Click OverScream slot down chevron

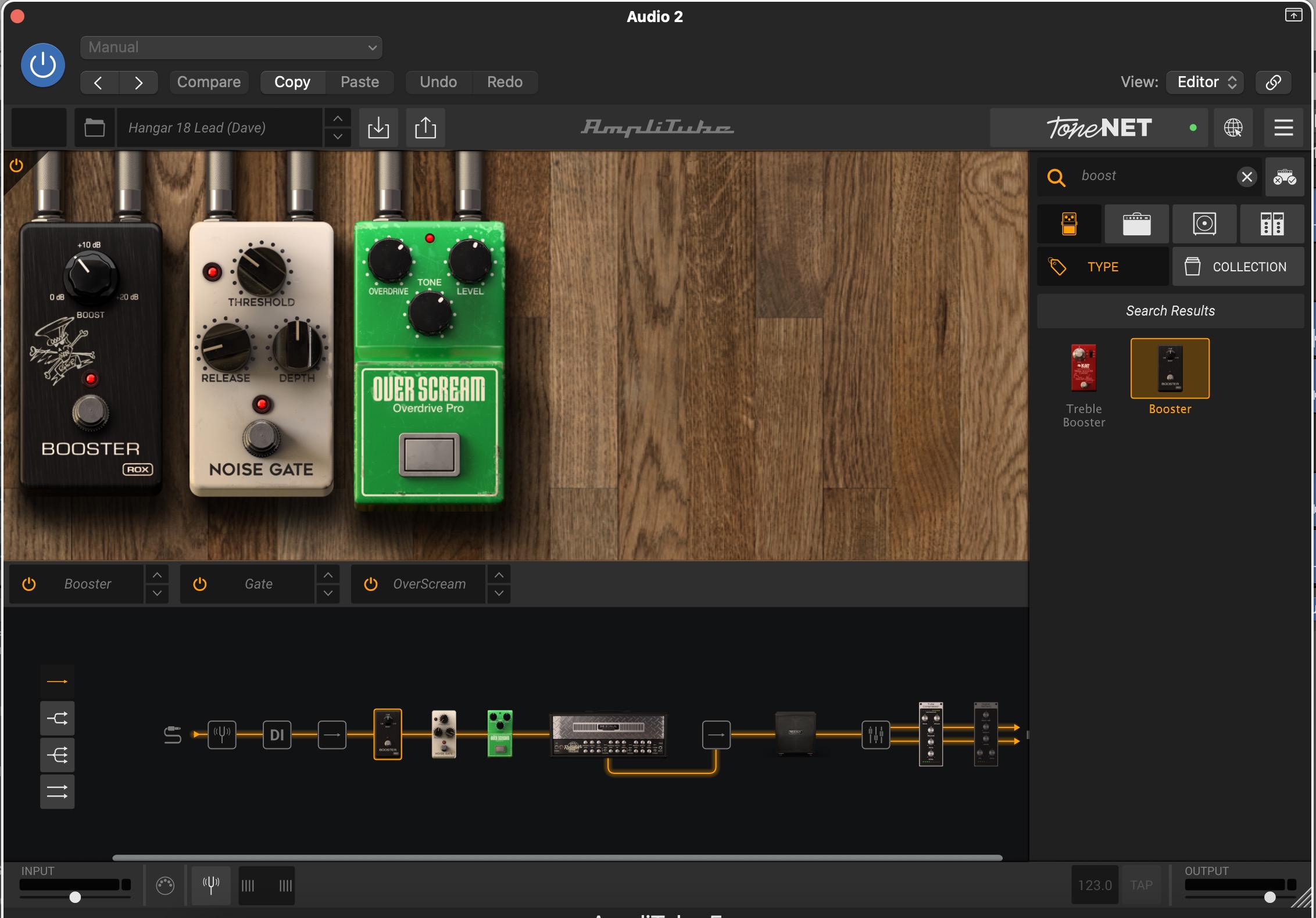click(499, 594)
